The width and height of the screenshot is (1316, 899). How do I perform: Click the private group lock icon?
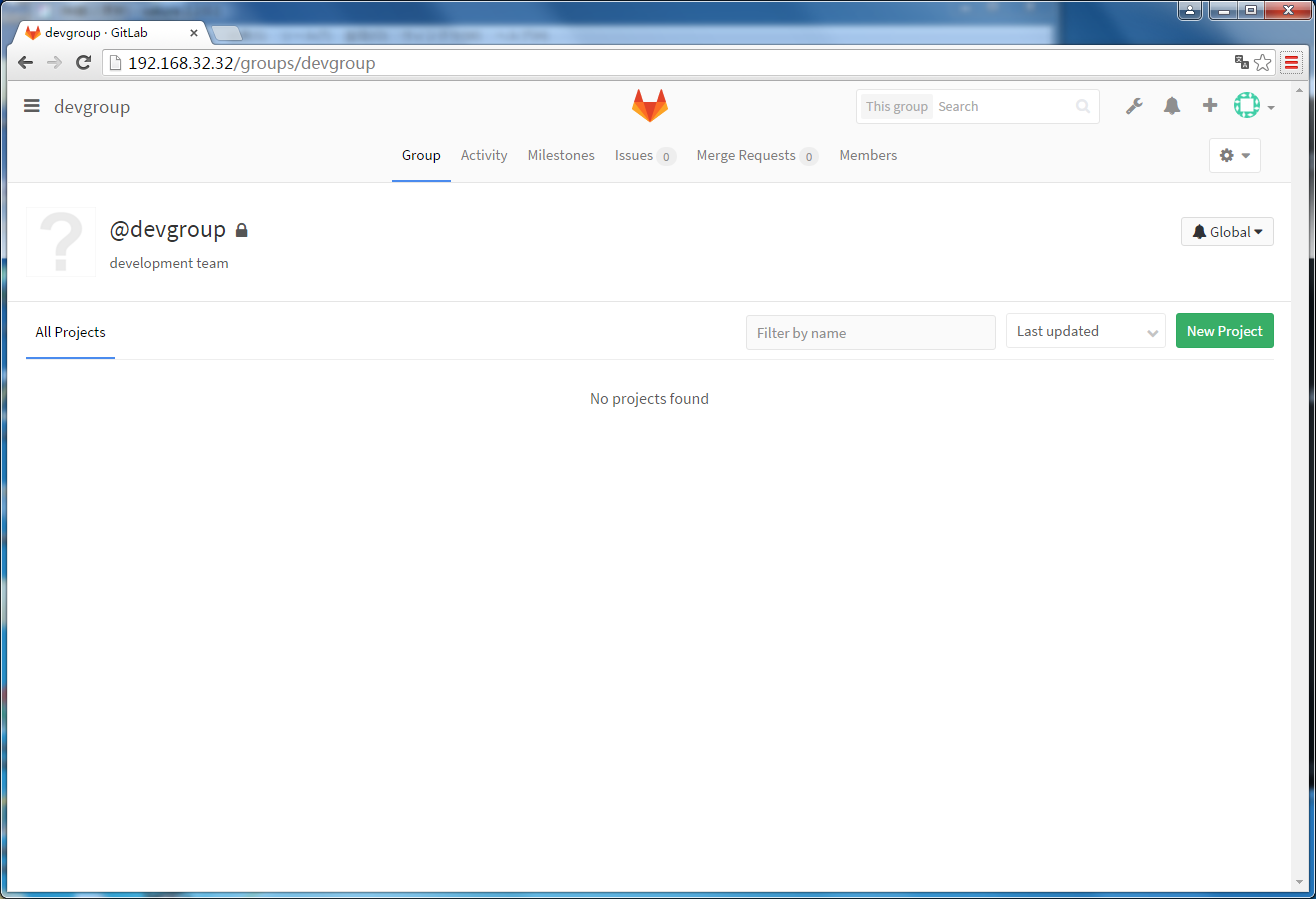(241, 231)
